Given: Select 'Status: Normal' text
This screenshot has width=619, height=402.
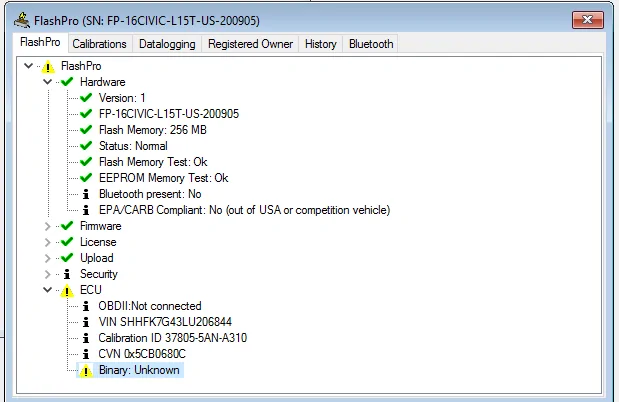Looking at the screenshot, I should tap(133, 146).
